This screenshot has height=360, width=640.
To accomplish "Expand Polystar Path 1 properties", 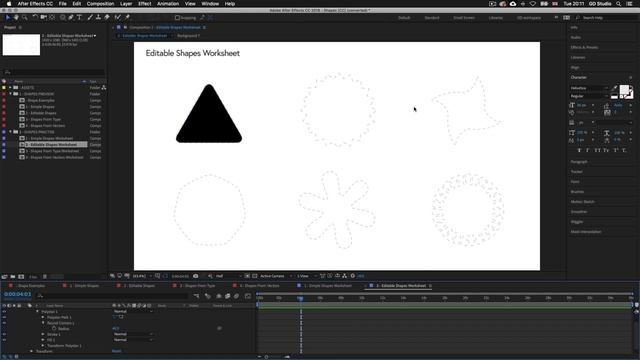I will point(43,317).
